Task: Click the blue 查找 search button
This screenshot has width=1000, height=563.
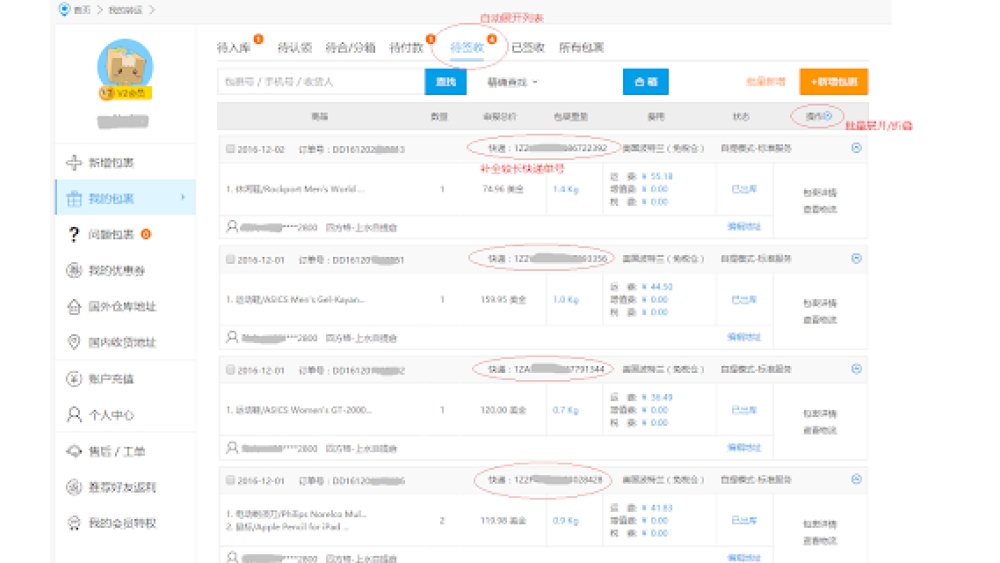Action: 446,82
